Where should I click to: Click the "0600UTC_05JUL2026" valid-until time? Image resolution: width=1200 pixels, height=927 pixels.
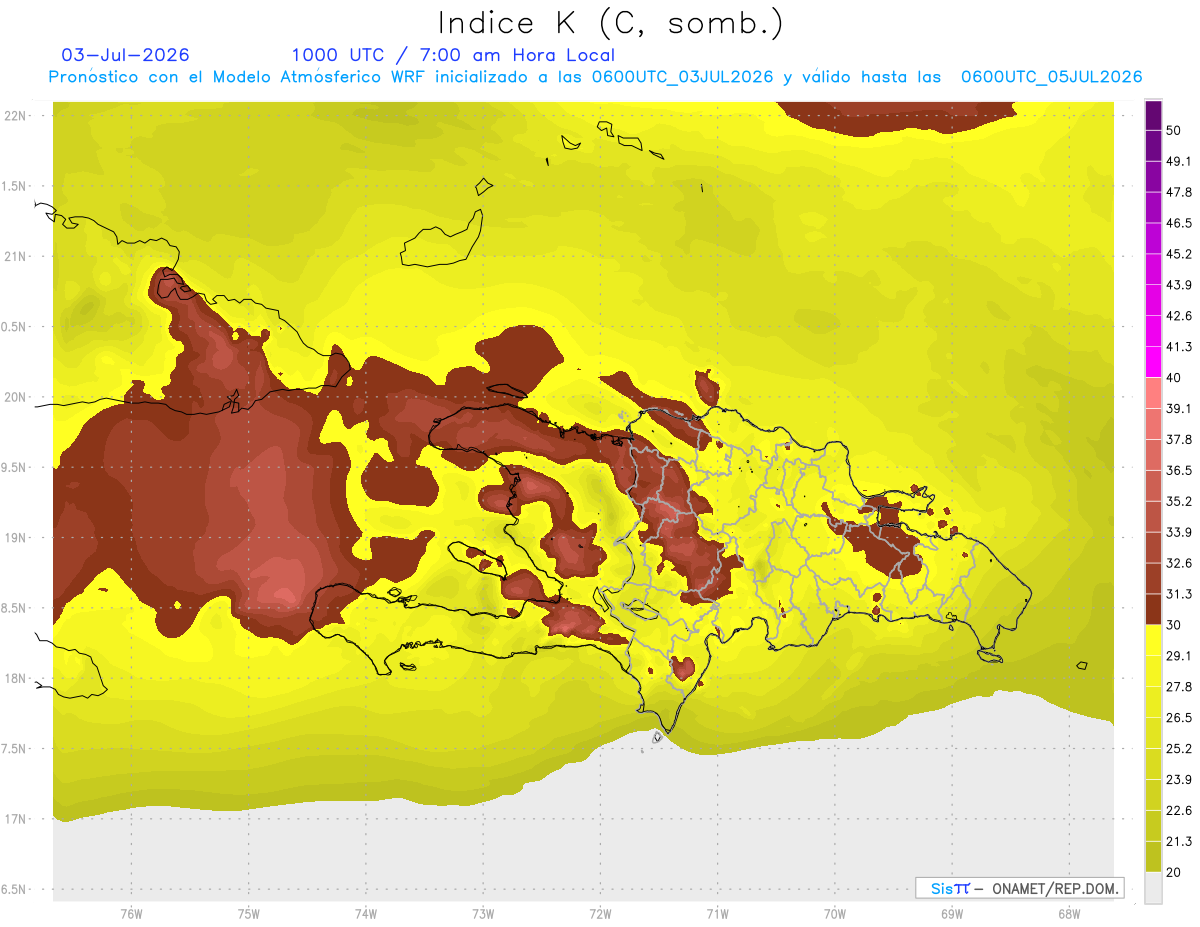(1051, 77)
